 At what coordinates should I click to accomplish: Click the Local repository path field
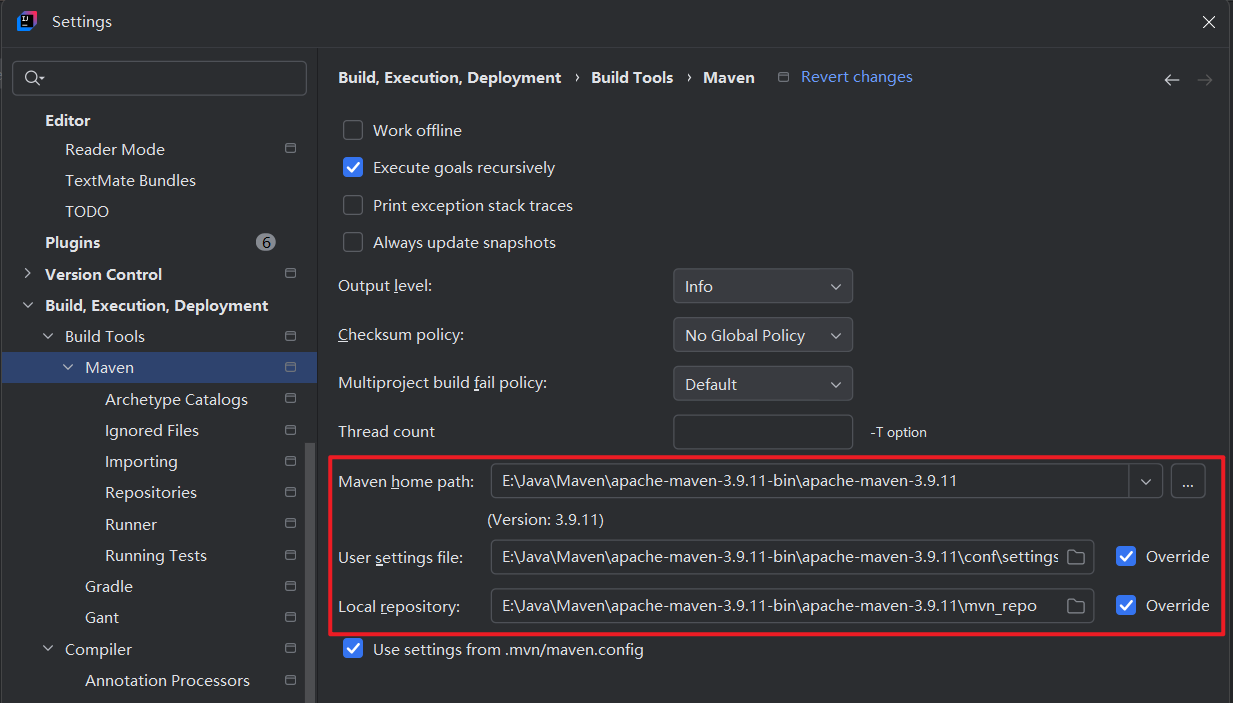(x=792, y=605)
